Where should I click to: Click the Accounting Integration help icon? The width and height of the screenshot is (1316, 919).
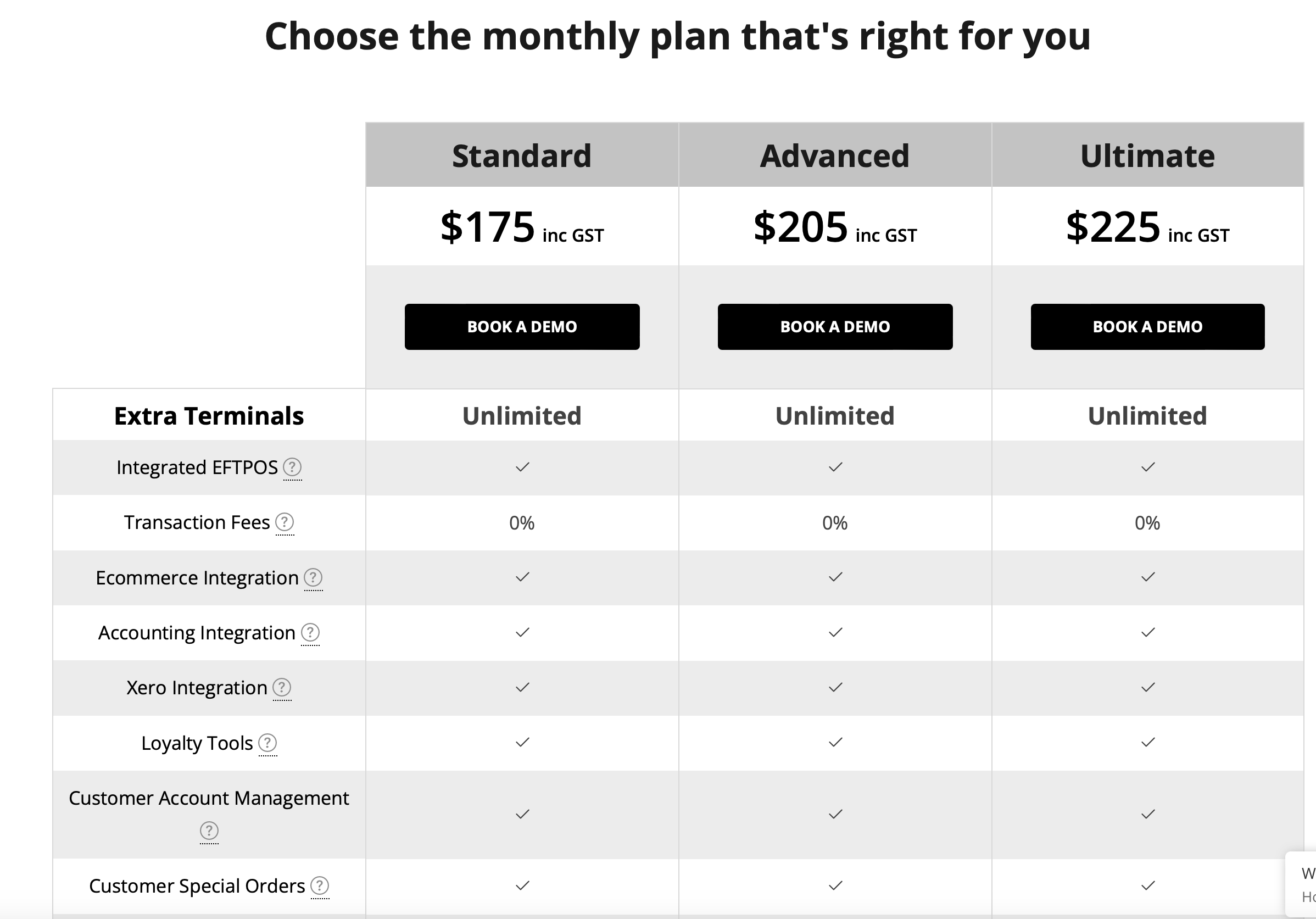(310, 632)
